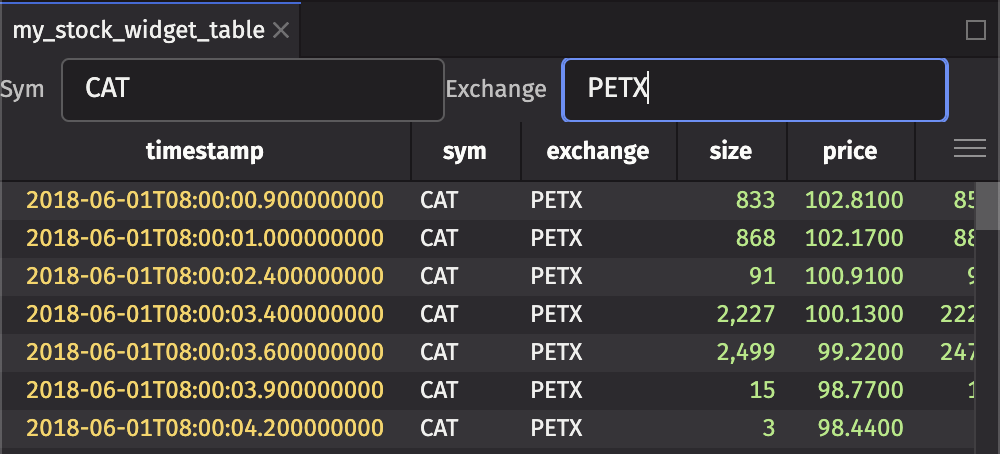Select the exchange column header
Viewport: 1000px width, 454px height.
click(x=598, y=151)
